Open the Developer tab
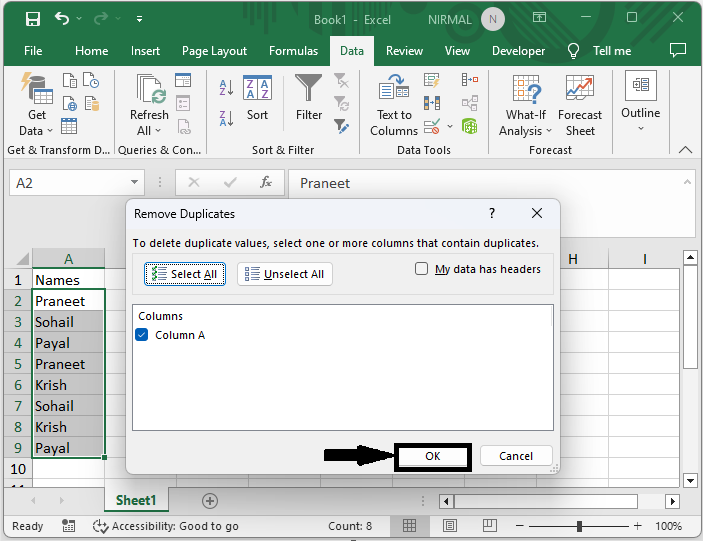703x541 pixels. pyautogui.click(x=518, y=51)
